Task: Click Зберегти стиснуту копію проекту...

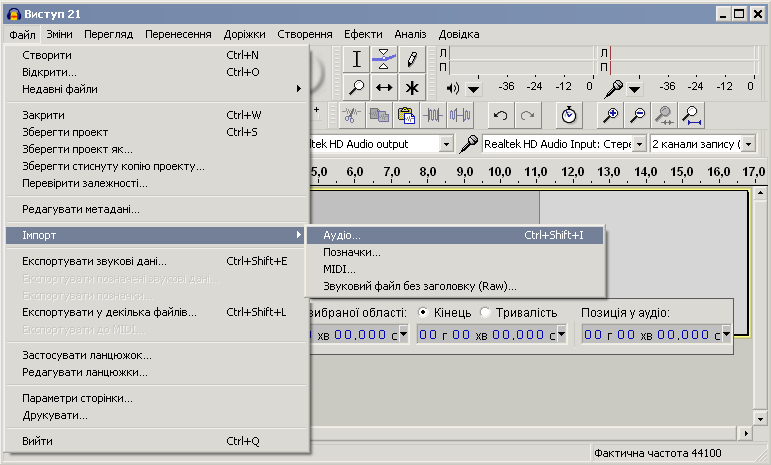Action: pos(157,166)
